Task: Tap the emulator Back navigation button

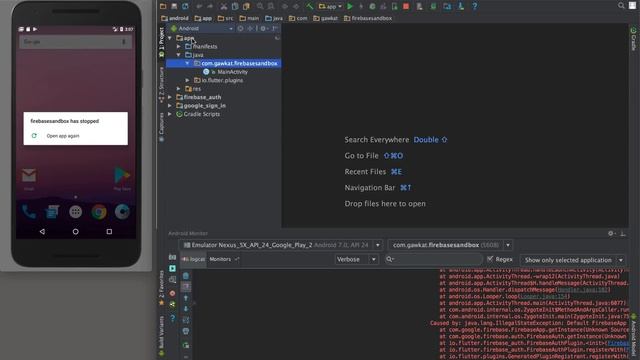Action: pyautogui.click(x=42, y=231)
